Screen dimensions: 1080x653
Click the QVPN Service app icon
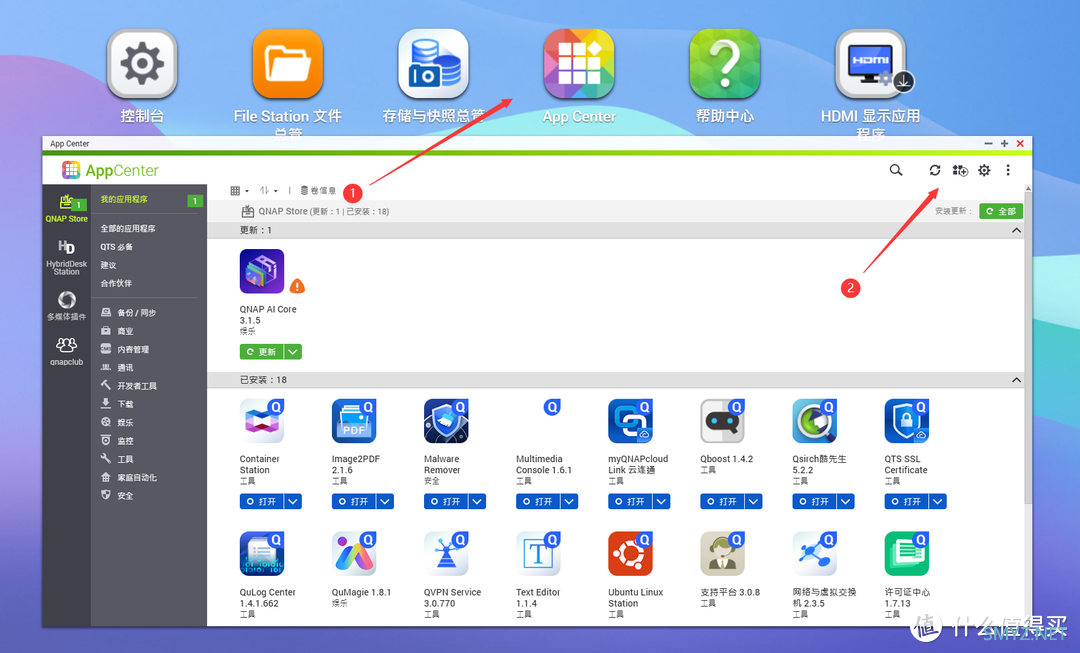446,554
